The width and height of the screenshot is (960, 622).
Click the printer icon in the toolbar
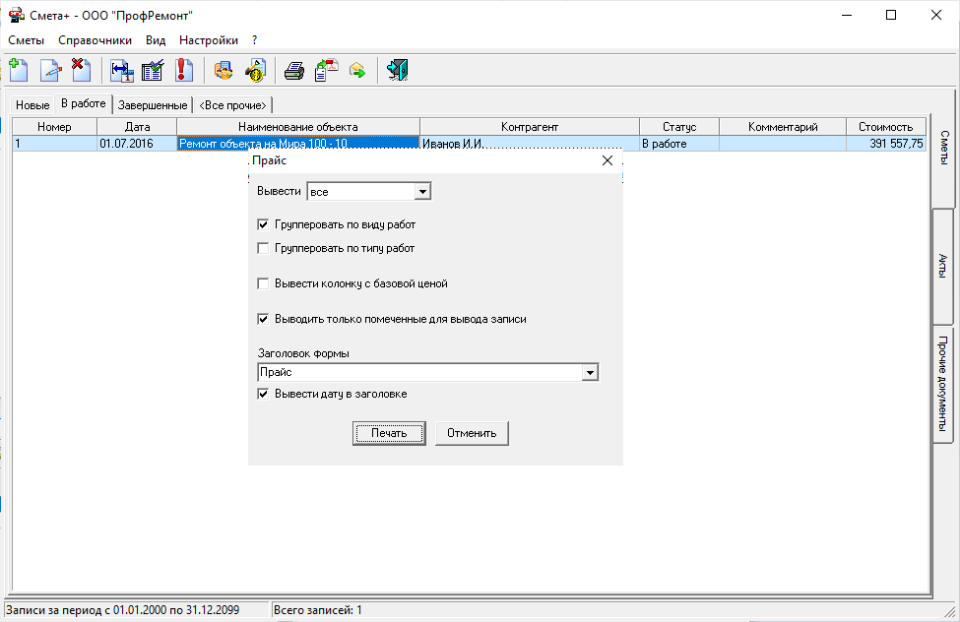pos(294,70)
